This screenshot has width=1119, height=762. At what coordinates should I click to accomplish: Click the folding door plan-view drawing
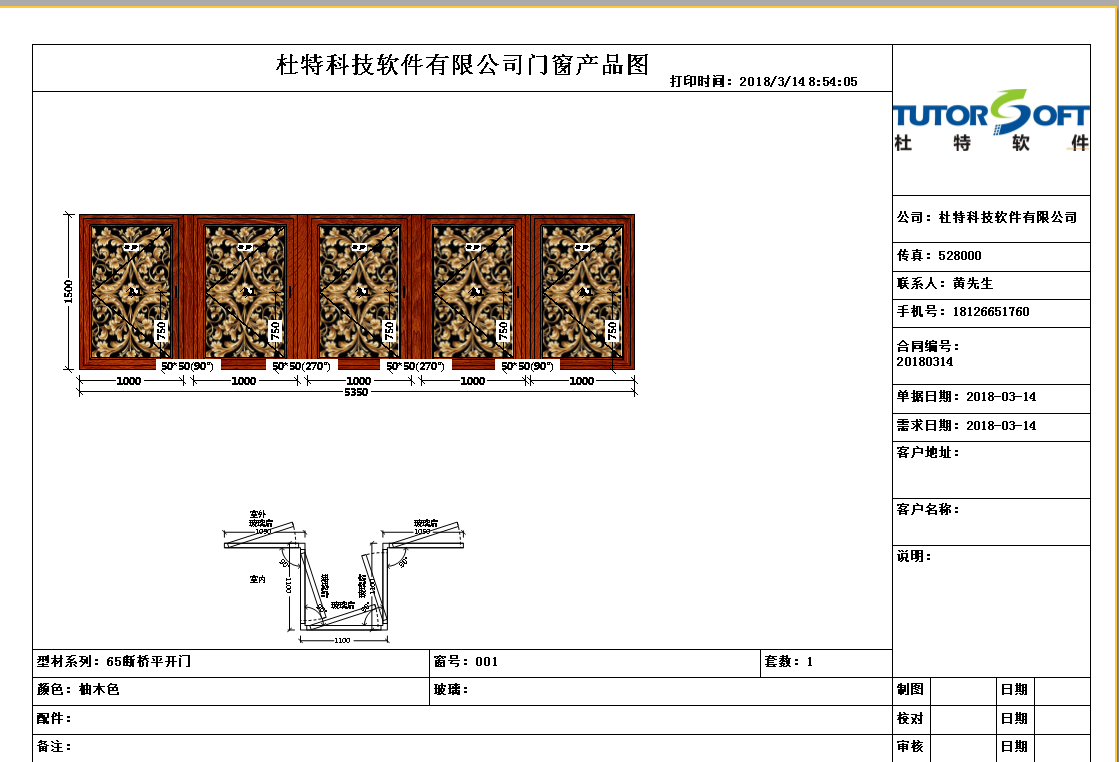pyautogui.click(x=344, y=576)
